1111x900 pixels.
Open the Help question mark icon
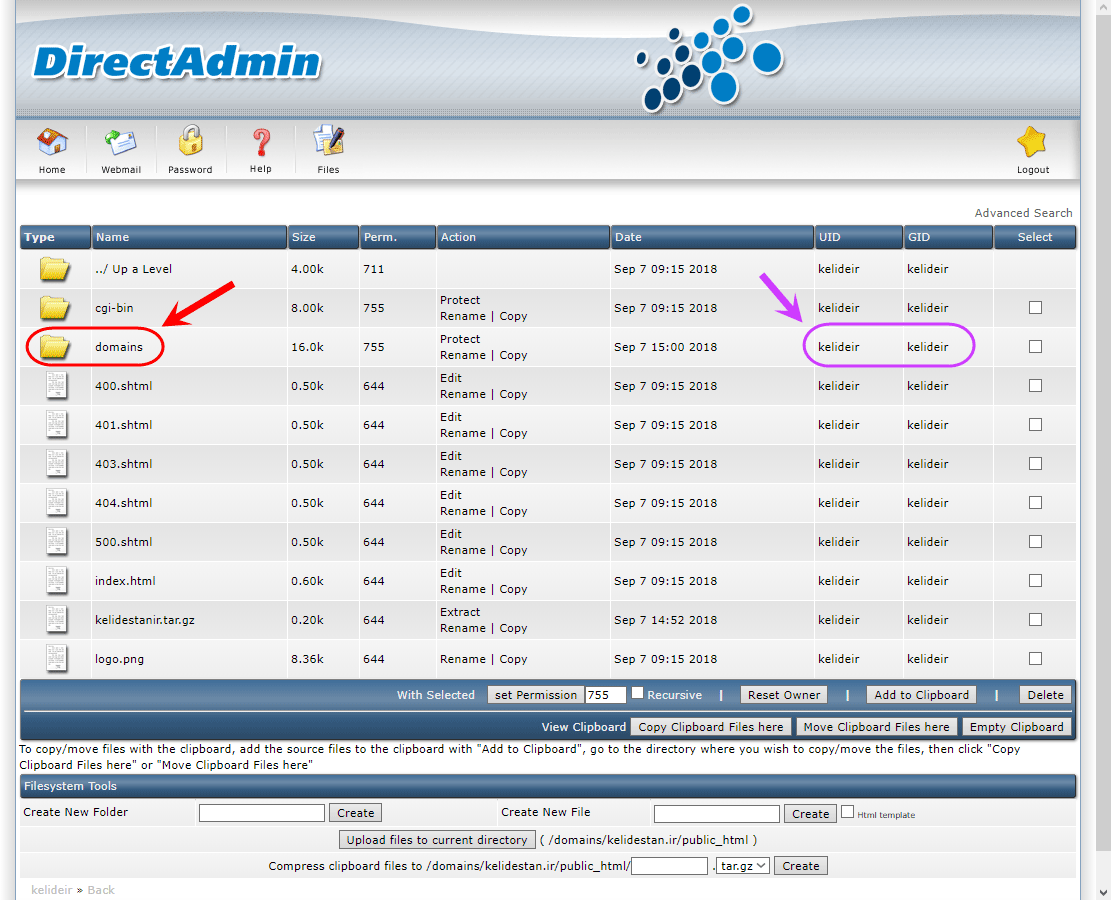pos(261,142)
